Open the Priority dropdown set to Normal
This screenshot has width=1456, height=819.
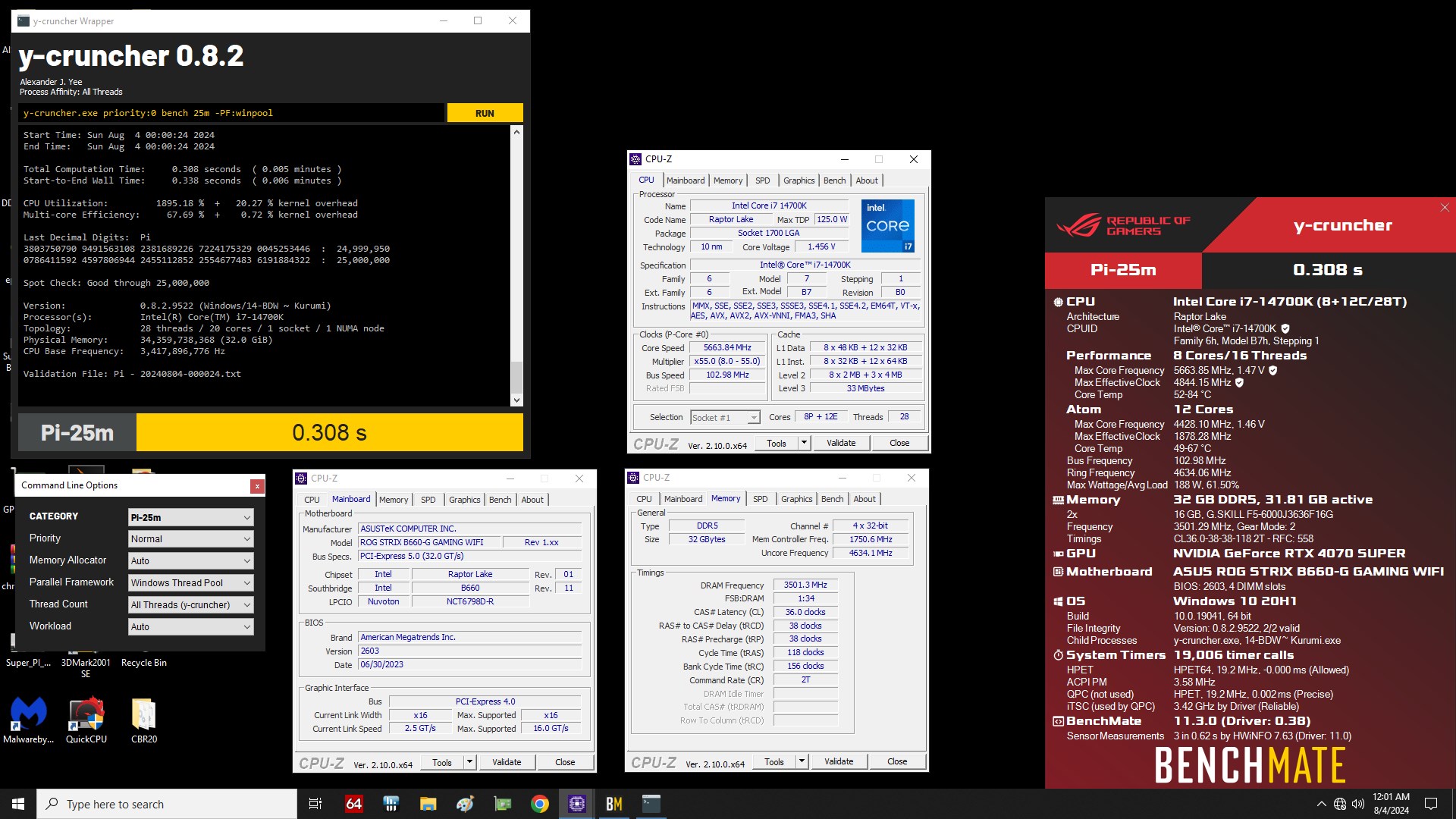190,539
